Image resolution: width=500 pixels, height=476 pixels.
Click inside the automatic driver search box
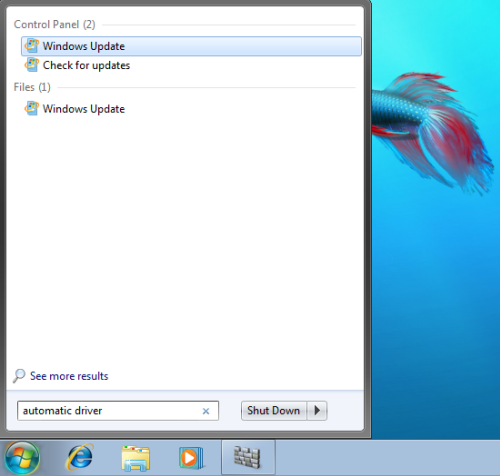coord(118,411)
